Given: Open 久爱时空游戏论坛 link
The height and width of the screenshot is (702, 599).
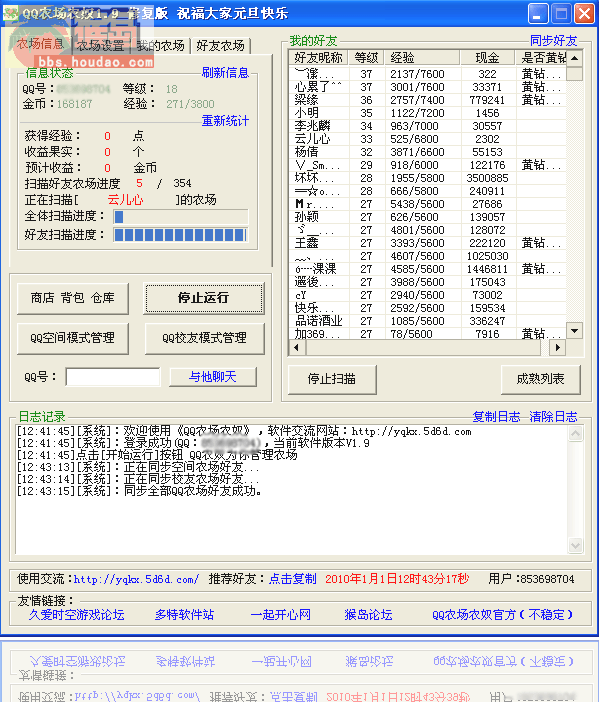Looking at the screenshot, I should (x=77, y=615).
